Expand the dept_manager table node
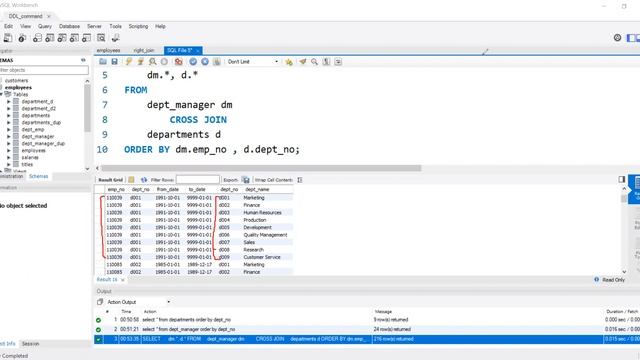This screenshot has height=360, width=640. (x=9, y=136)
